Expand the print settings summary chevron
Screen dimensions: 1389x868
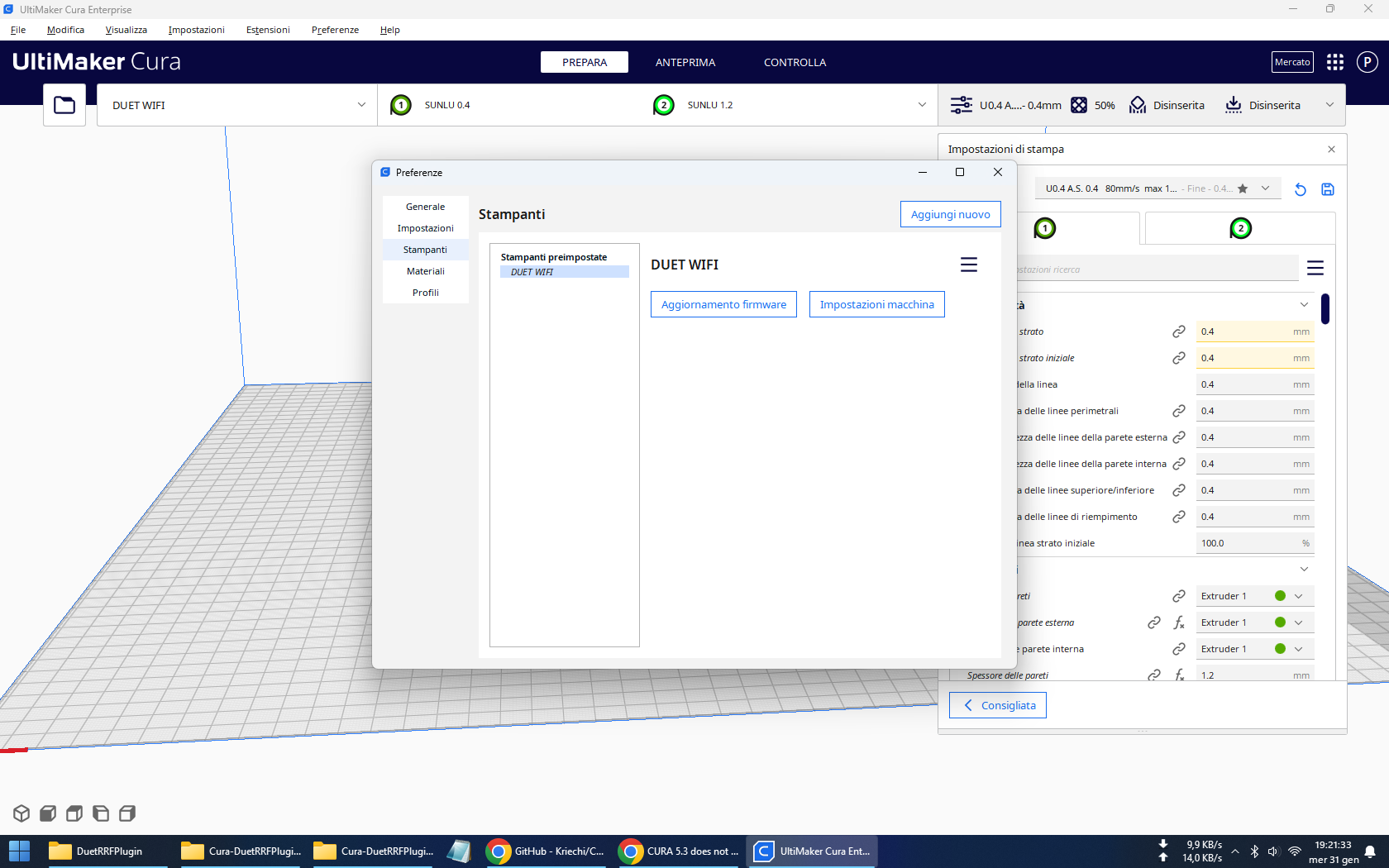point(1329,105)
